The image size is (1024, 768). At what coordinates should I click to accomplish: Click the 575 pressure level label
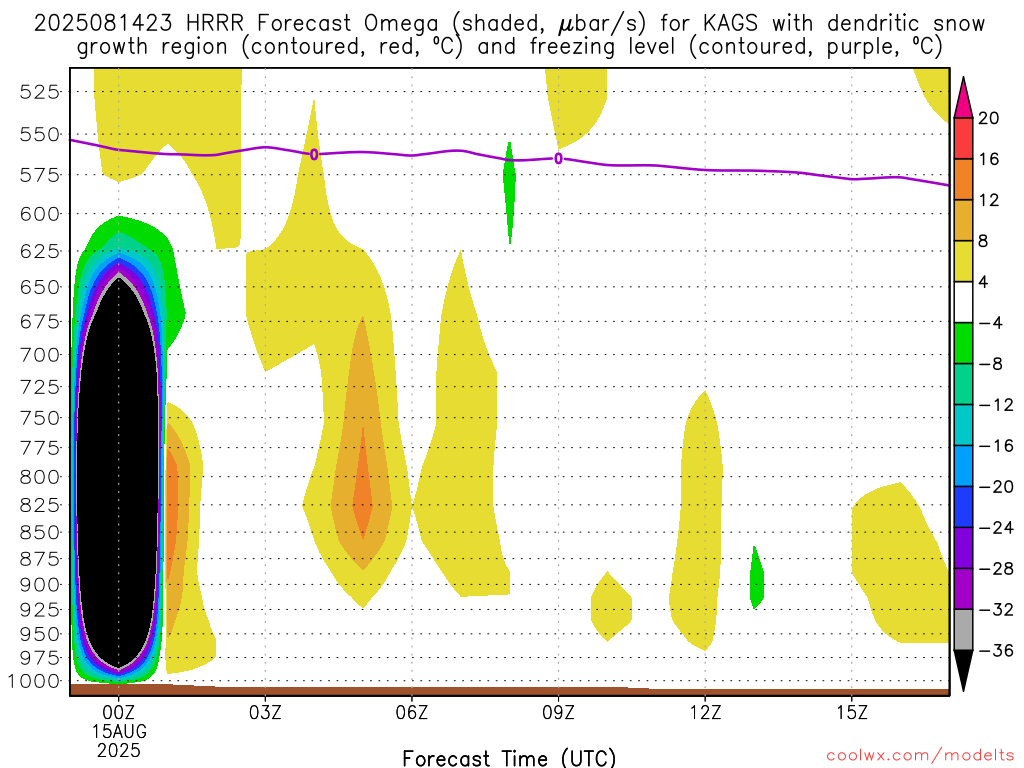click(40, 175)
